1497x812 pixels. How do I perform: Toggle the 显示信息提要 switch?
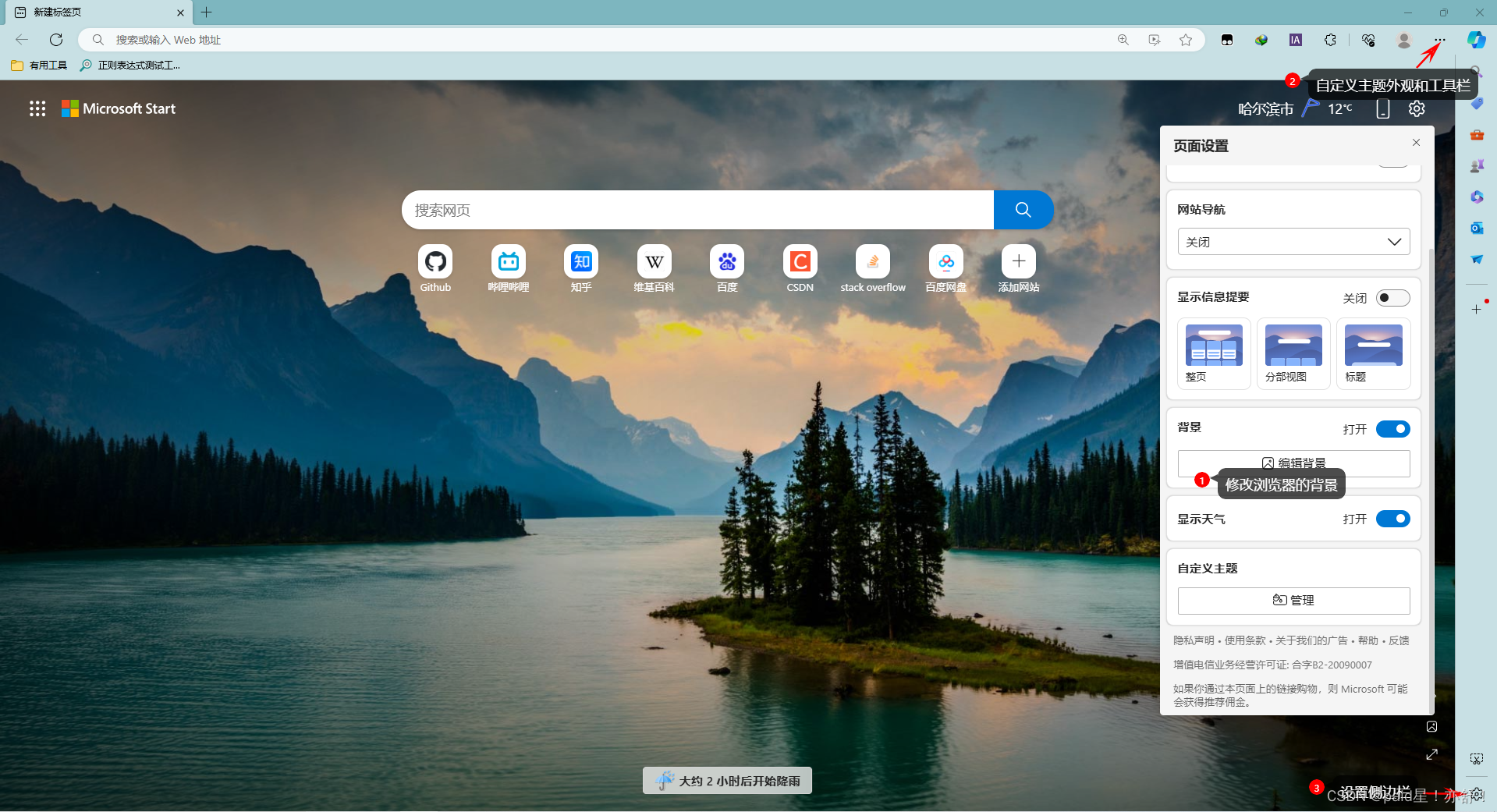1392,298
